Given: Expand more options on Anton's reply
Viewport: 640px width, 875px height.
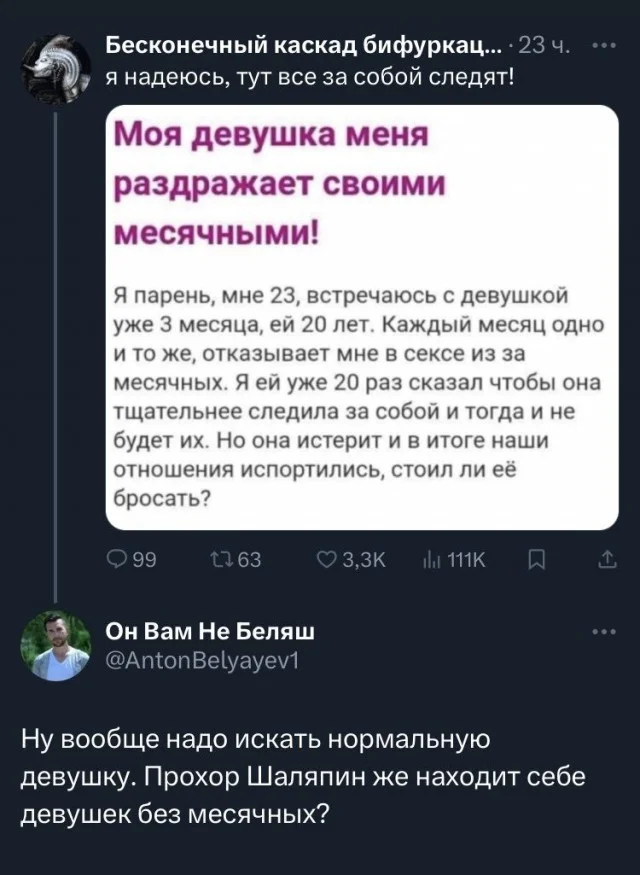Looking at the screenshot, I should (x=605, y=631).
